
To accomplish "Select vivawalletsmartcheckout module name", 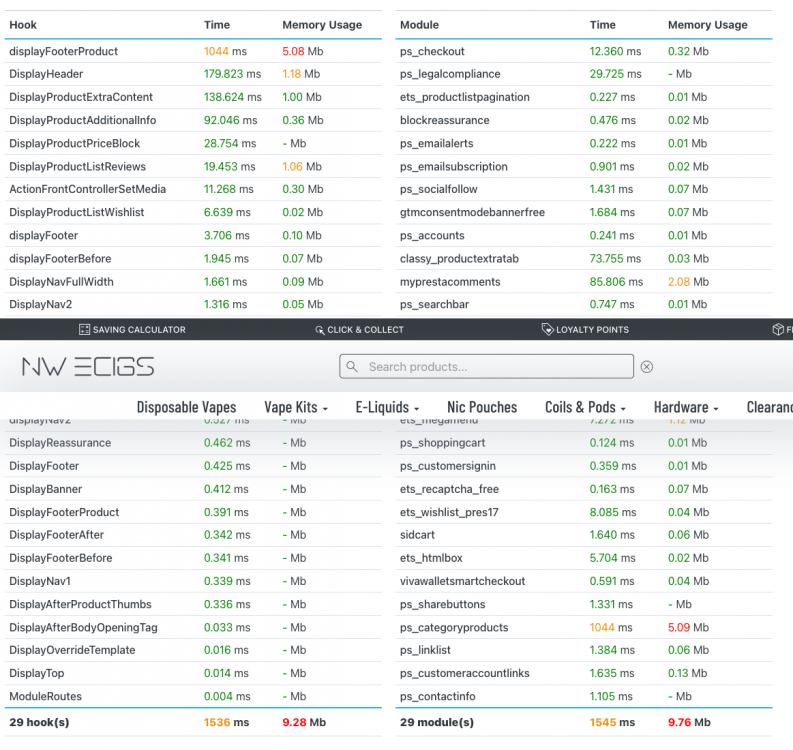I will point(462,582).
